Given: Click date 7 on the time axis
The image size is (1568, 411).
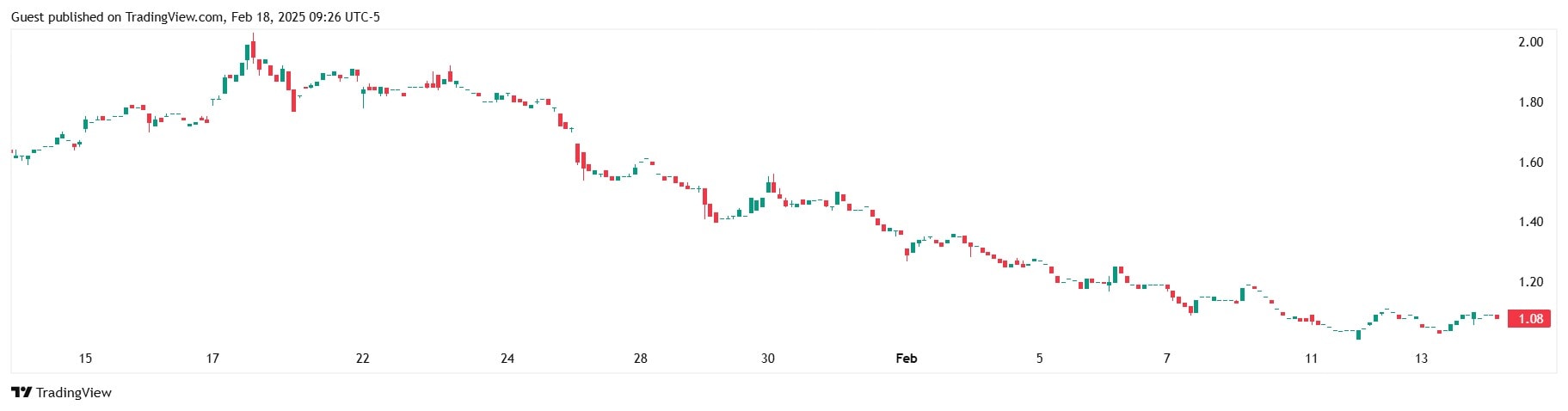Looking at the screenshot, I should coord(1167,359).
